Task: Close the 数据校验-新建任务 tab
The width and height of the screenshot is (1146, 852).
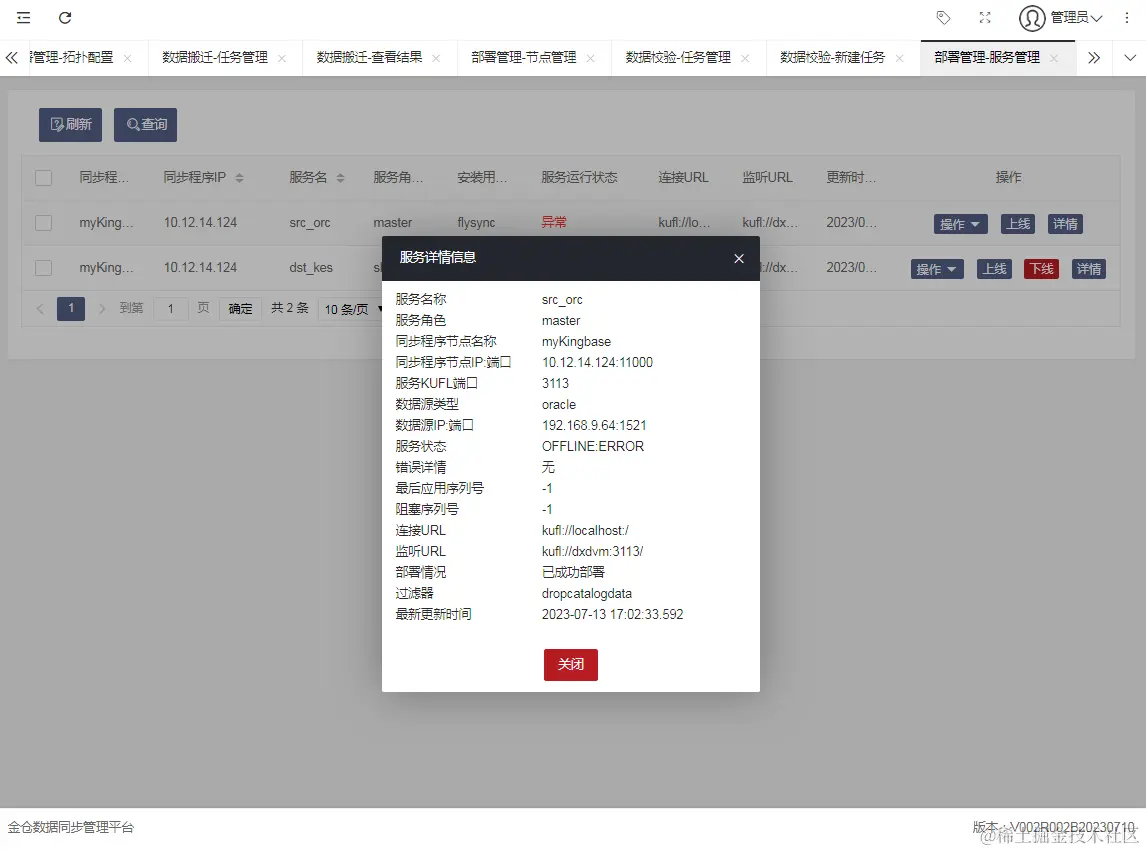Action: (x=899, y=58)
